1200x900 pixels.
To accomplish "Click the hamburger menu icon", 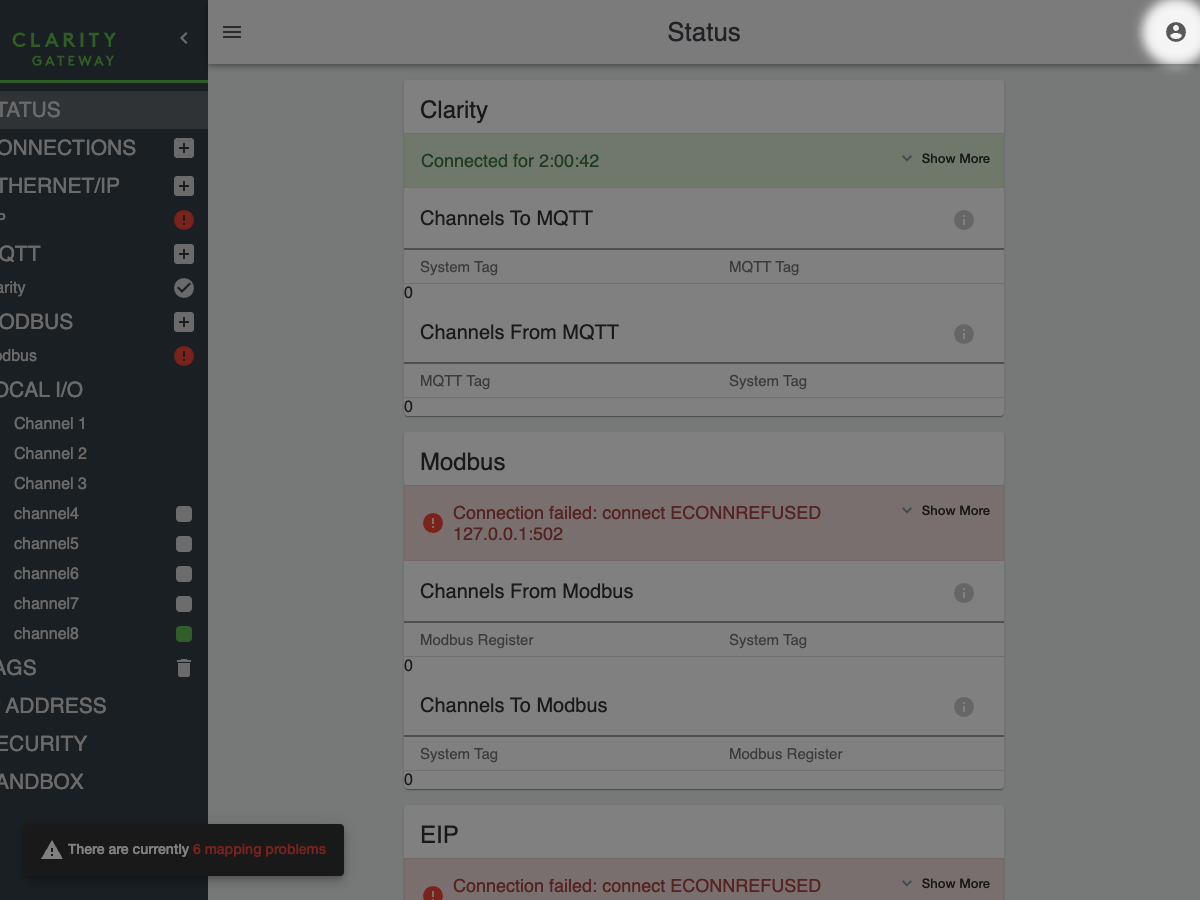I will 232,32.
